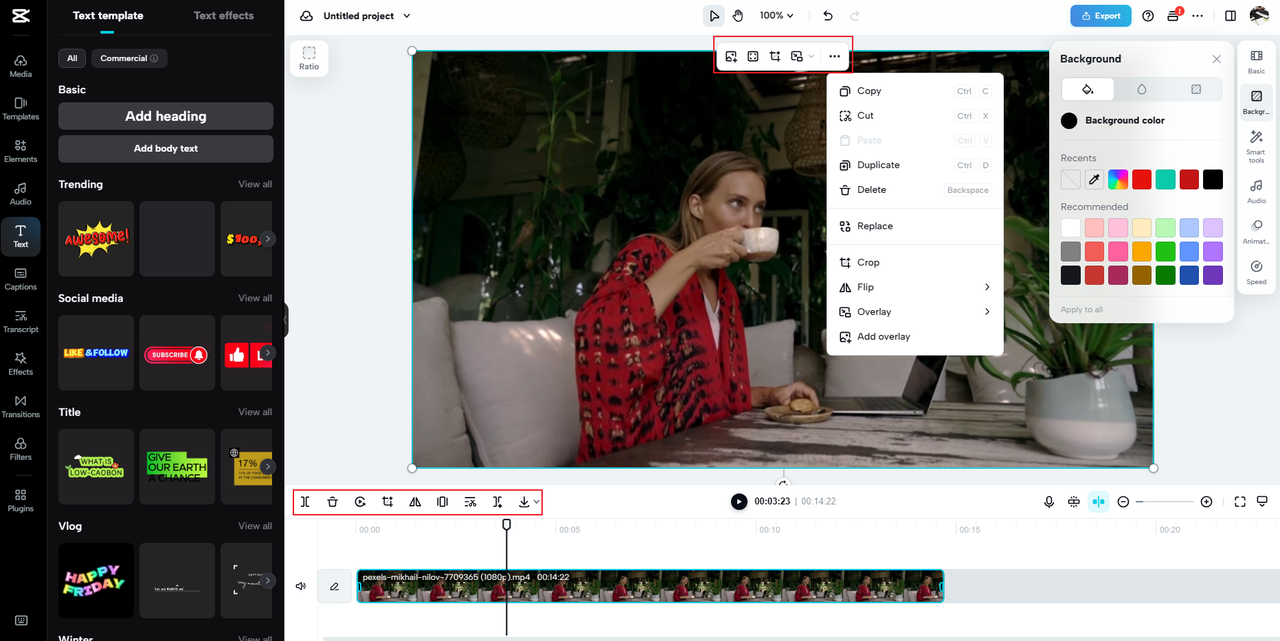Open the Animation panel on right sidebar
Viewport: 1280px width, 641px height.
click(x=1256, y=232)
